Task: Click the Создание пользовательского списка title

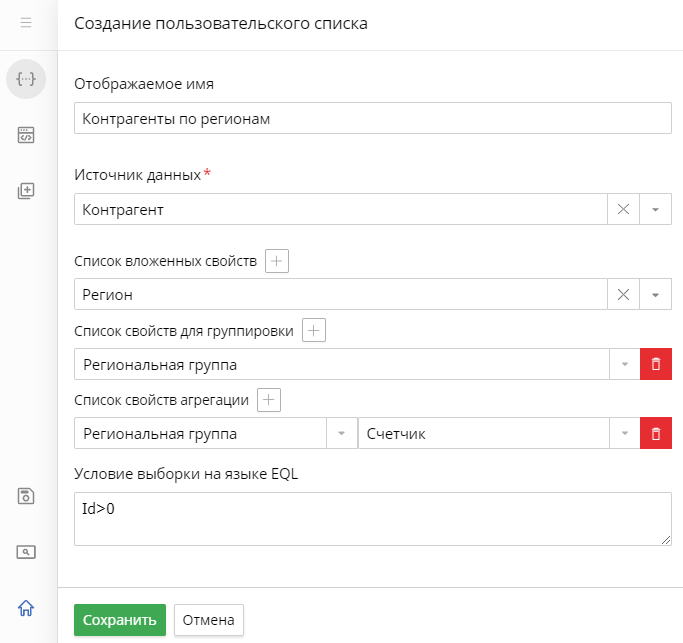Action: pyautogui.click(x=221, y=23)
